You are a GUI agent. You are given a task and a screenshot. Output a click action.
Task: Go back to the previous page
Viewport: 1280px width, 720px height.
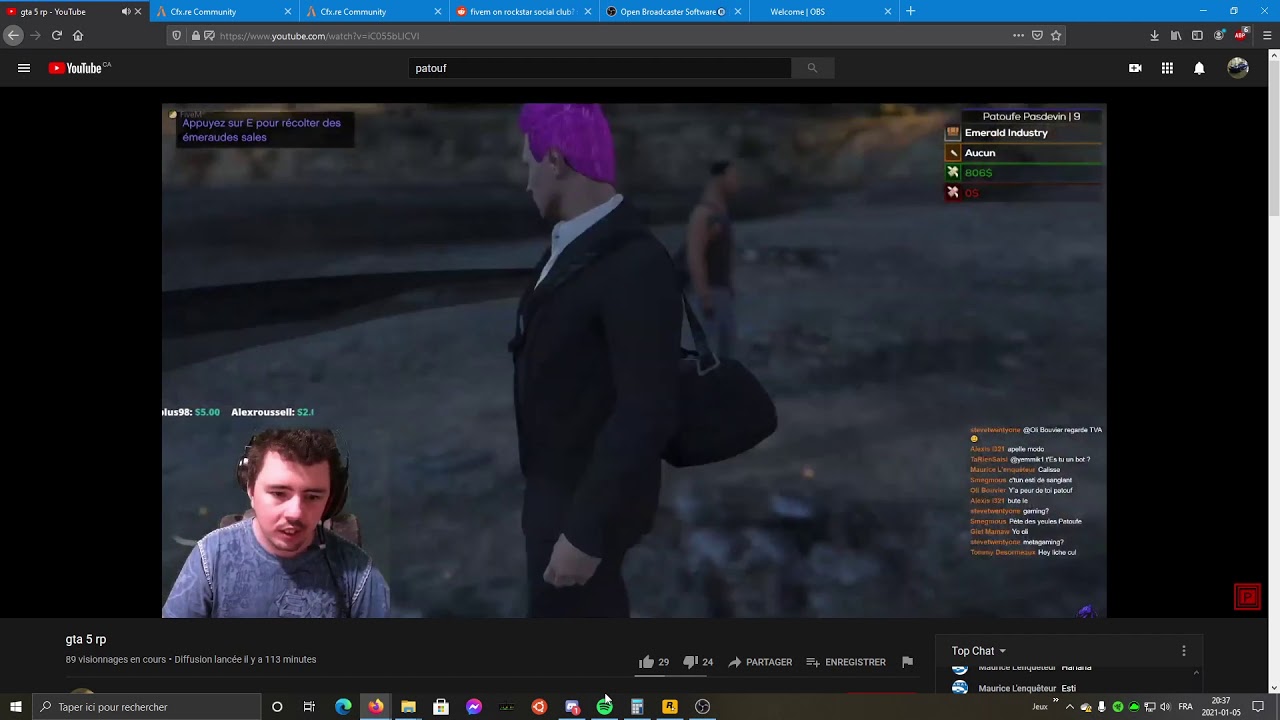tap(13, 35)
